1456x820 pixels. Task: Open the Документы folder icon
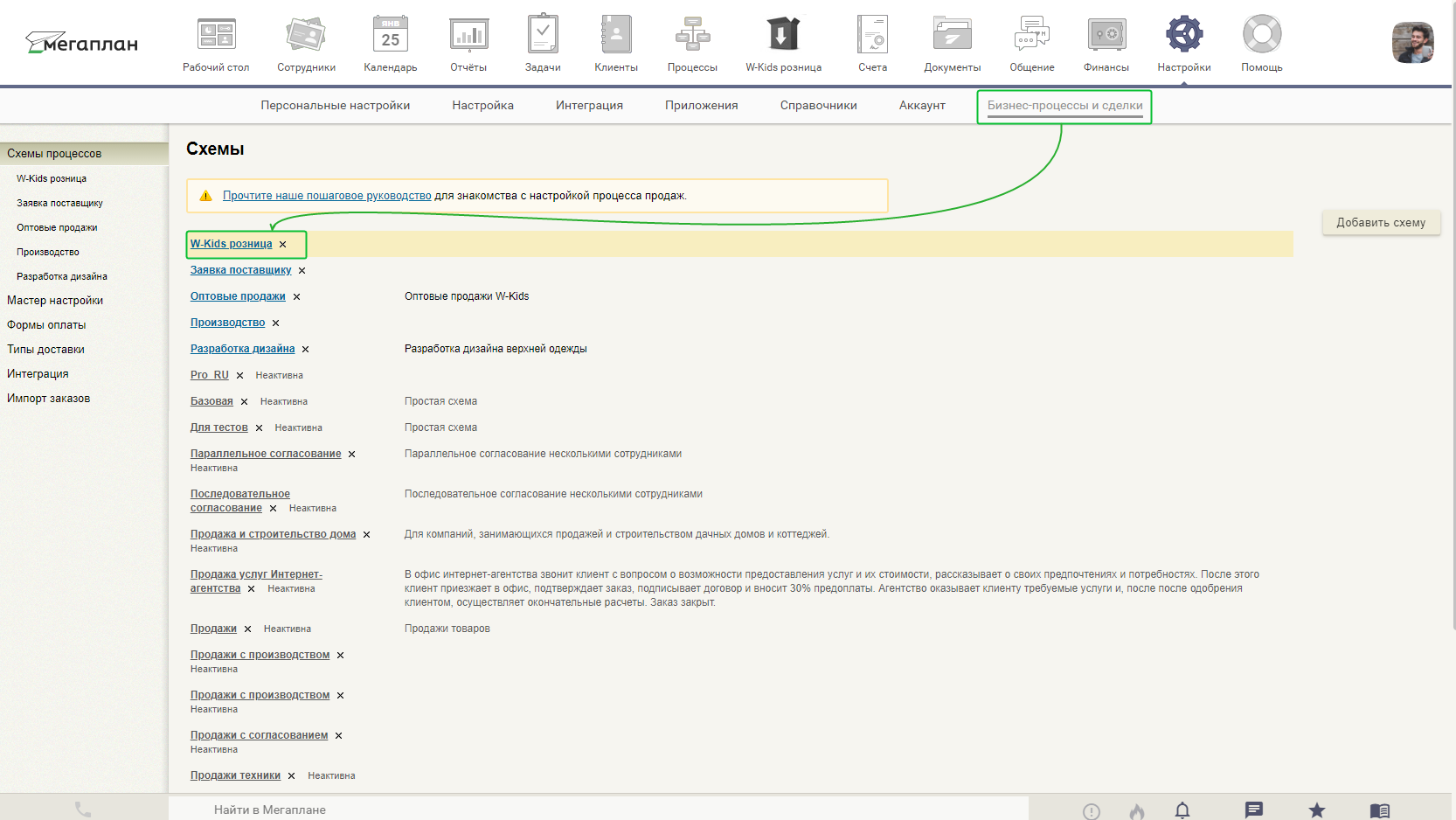click(953, 35)
